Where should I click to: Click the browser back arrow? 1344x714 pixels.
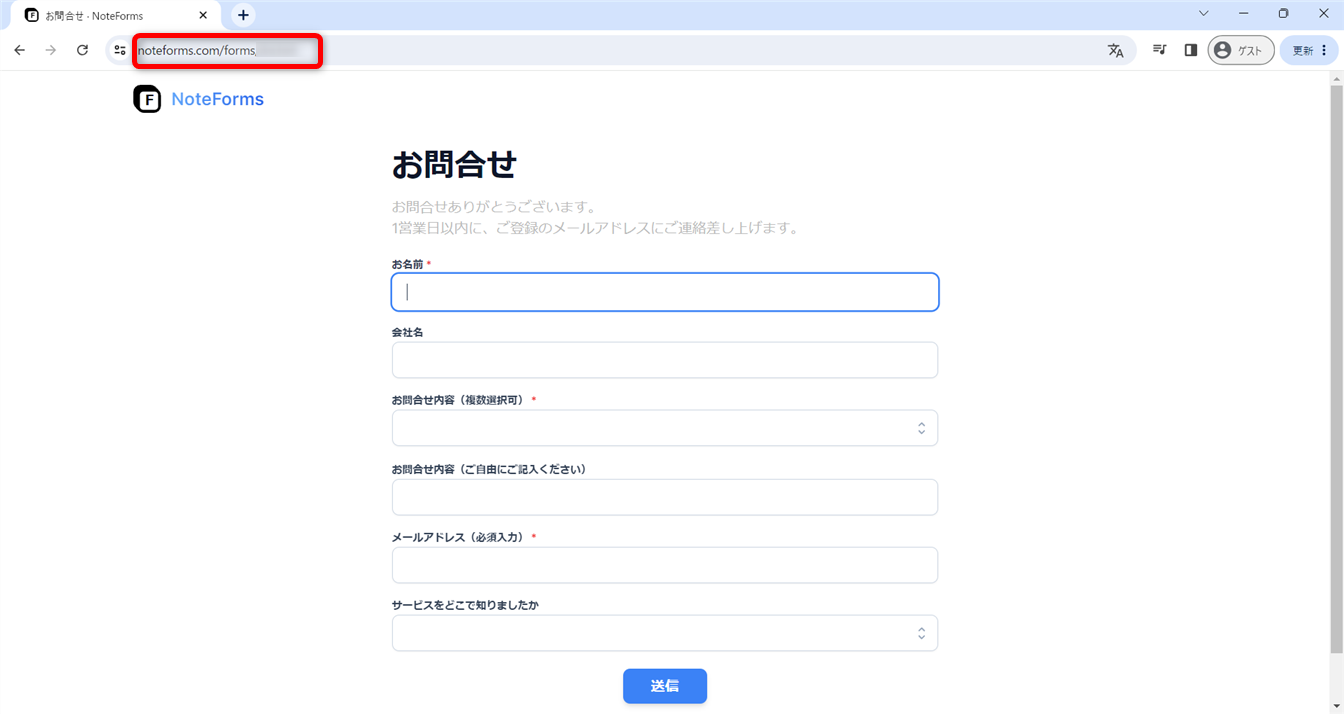(x=20, y=50)
